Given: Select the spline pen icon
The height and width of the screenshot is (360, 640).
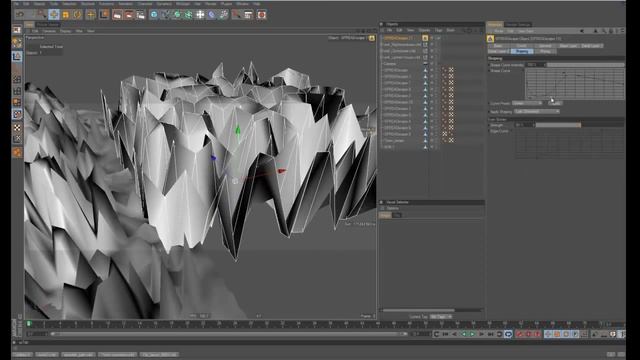Looking at the screenshot, I should [x=165, y=15].
